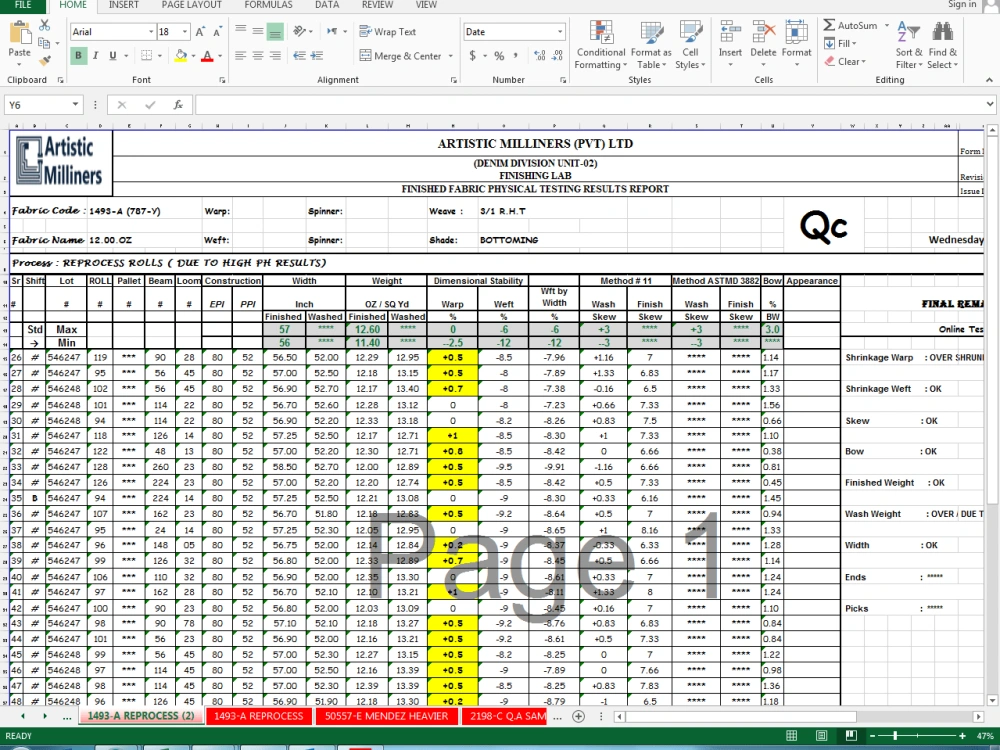
Task: Click Merge & Center button
Action: (x=401, y=56)
